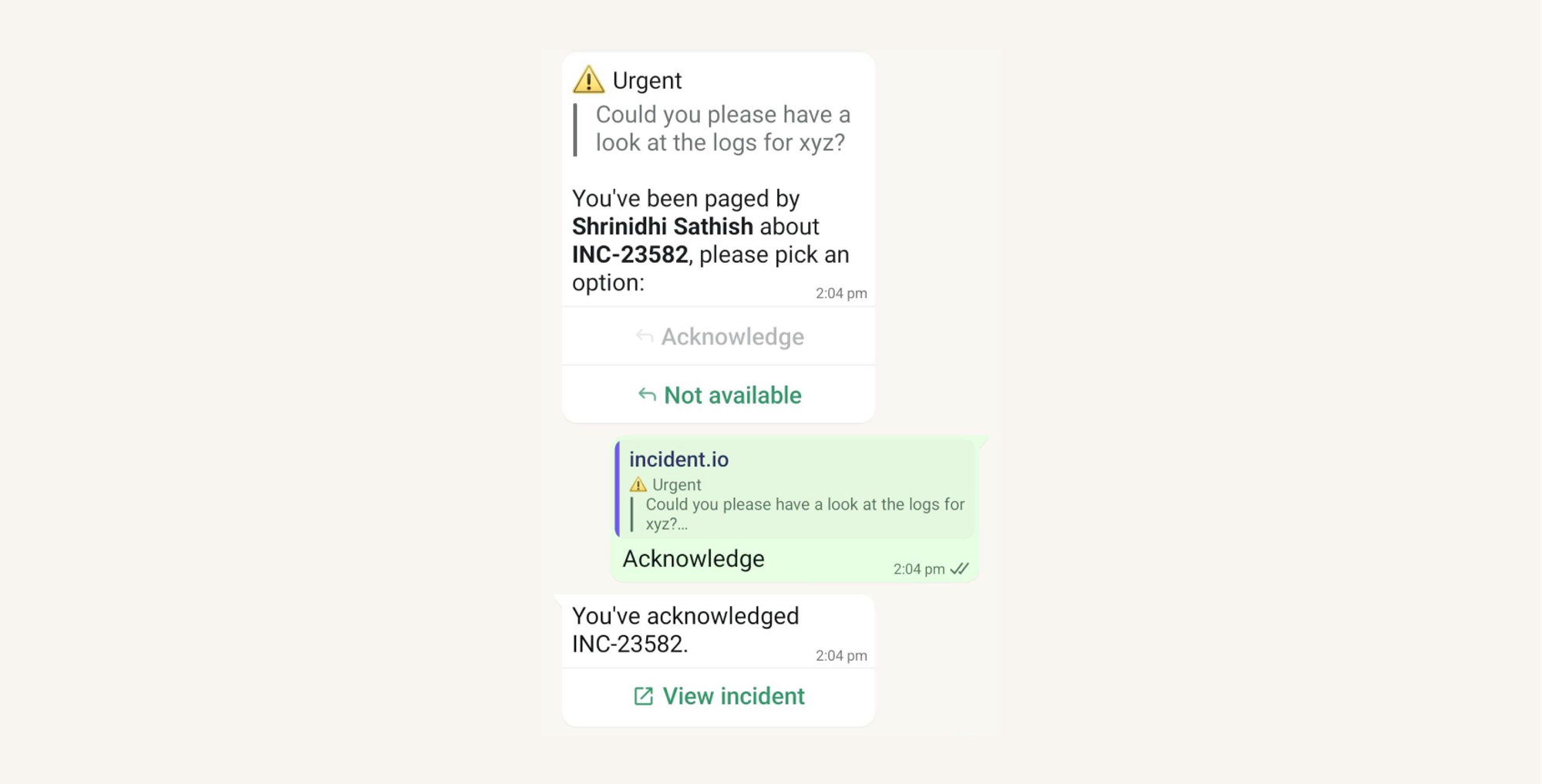The height and width of the screenshot is (784, 1542).
Task: Click the 2:04 pm timestamp on acknowledged message
Action: pyautogui.click(x=841, y=656)
